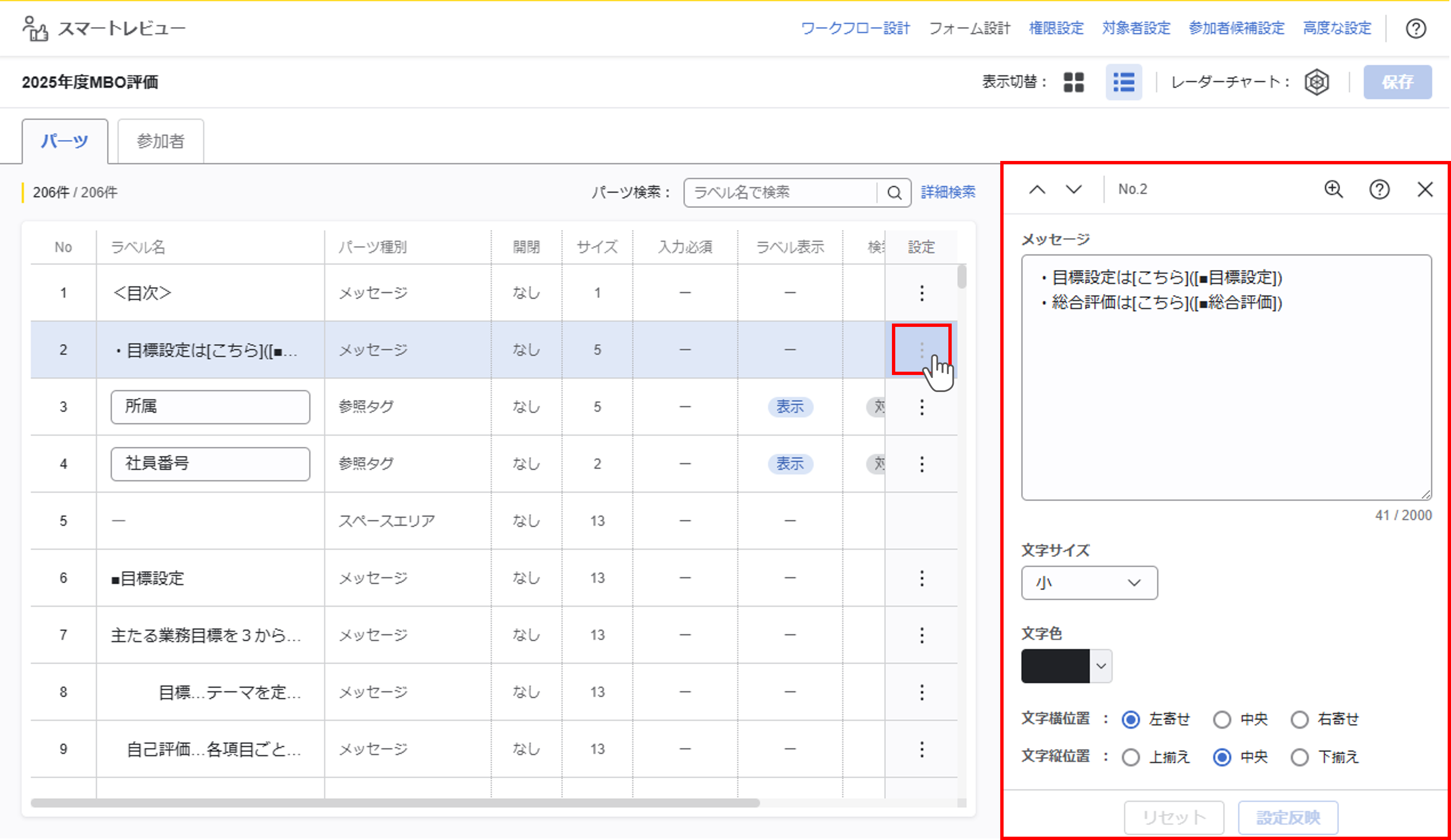The height and width of the screenshot is (840, 1451).
Task: Select the ■目標設定 label cell
Action: click(210, 578)
